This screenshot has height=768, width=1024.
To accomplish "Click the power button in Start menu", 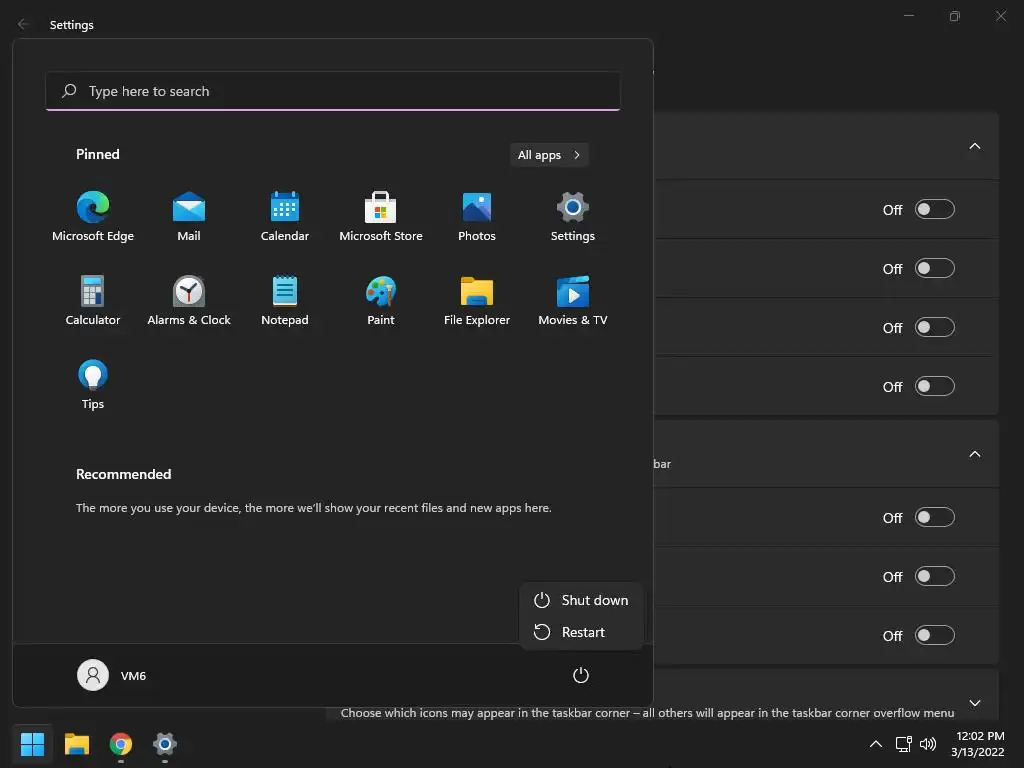I will tap(581, 675).
